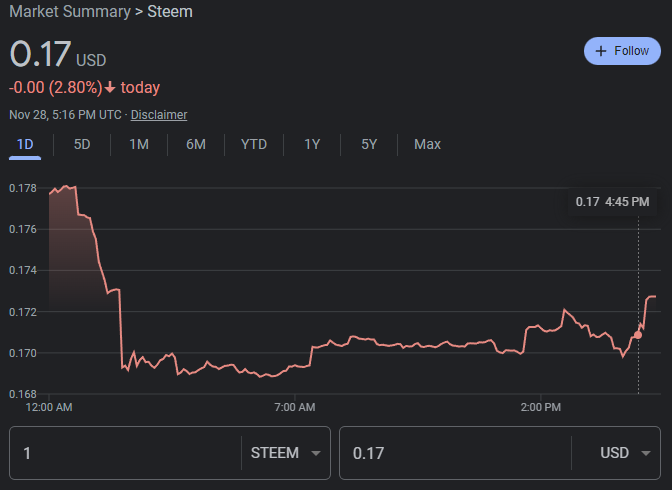
Task: Open the USD currency dropdown
Action: pyautogui.click(x=625, y=453)
